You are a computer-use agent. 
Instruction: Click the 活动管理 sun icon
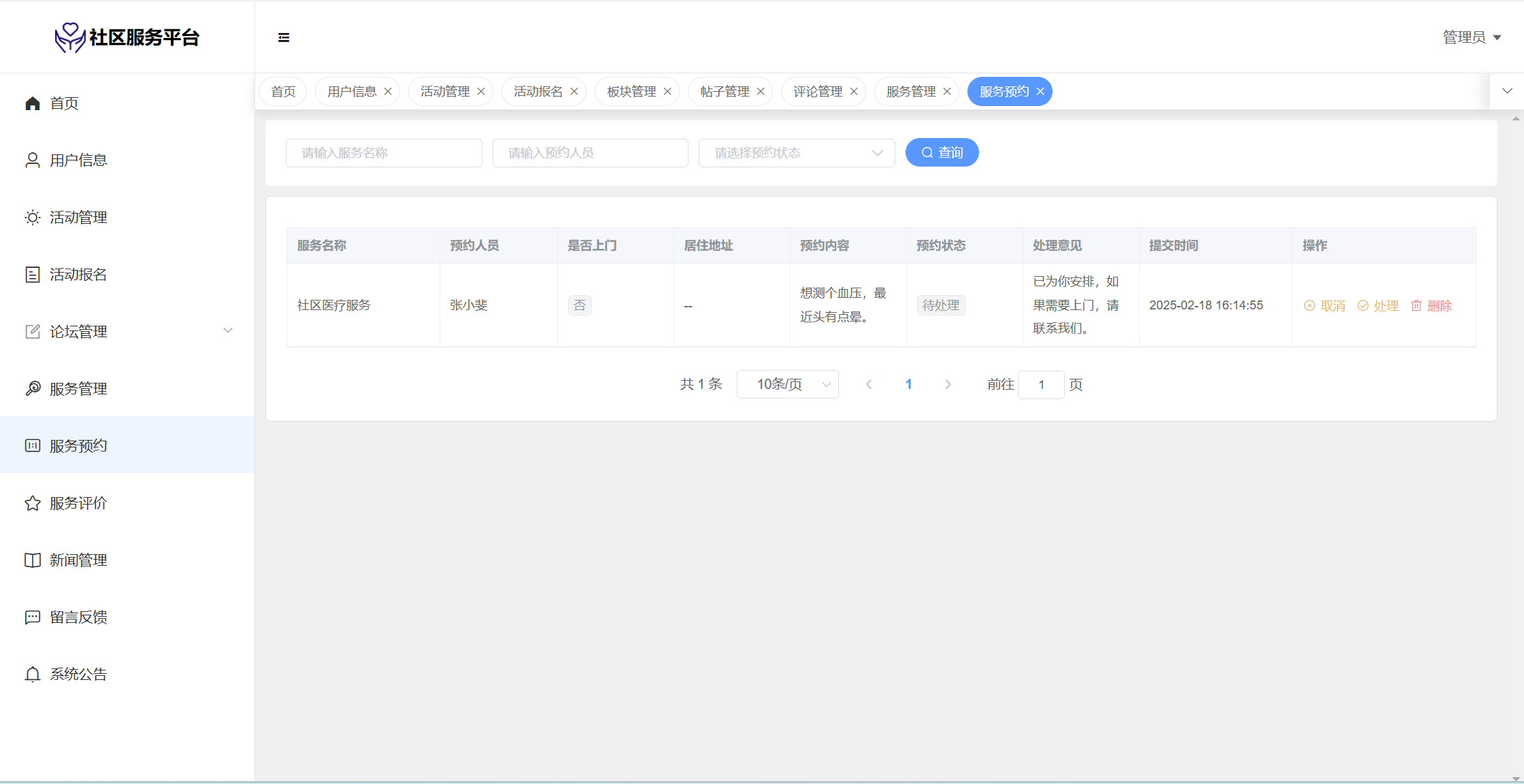click(x=33, y=218)
